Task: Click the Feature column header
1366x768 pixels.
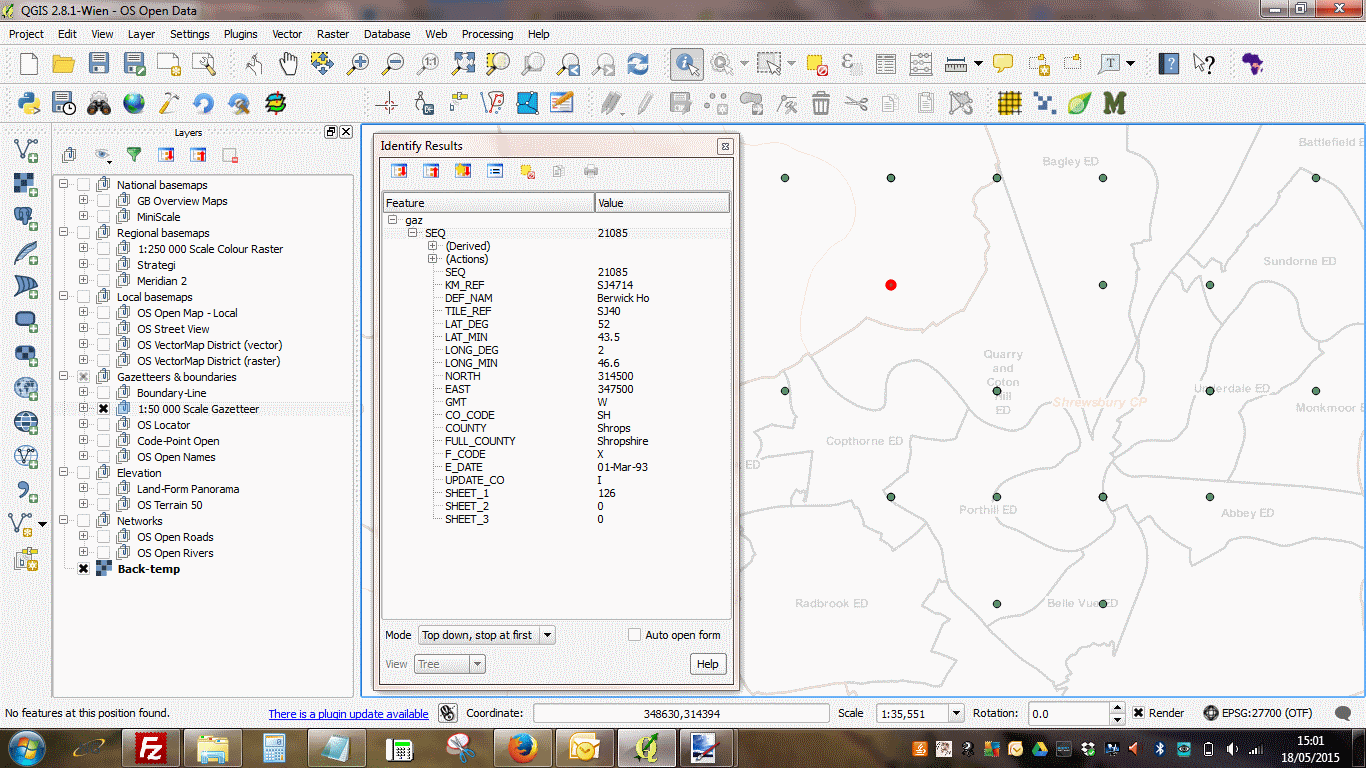Action: (488, 203)
